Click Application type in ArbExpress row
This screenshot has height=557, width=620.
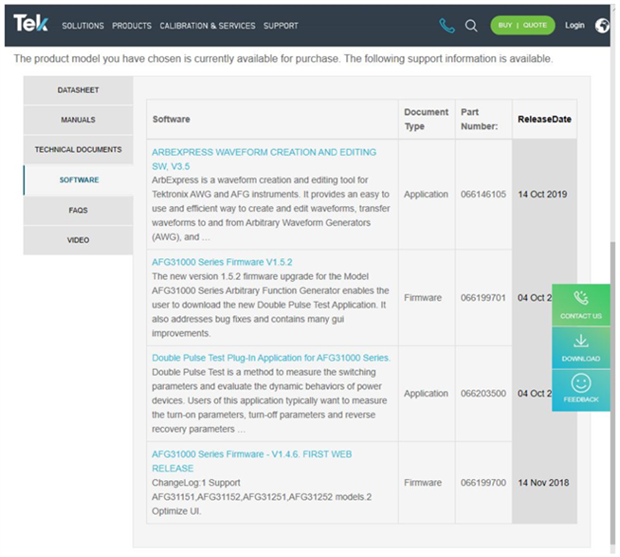426,194
